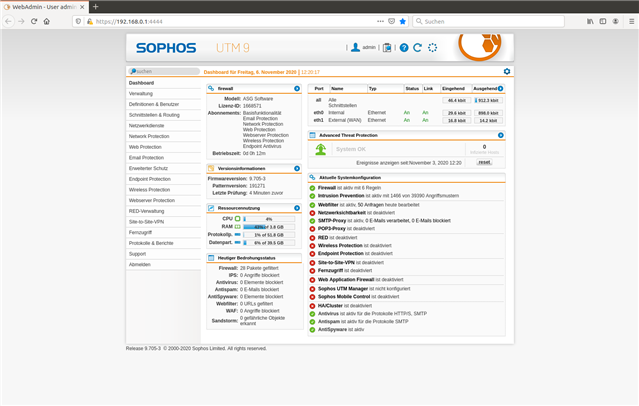
Task: Click the eth1 External (WAN) interface row
Action: point(407,120)
